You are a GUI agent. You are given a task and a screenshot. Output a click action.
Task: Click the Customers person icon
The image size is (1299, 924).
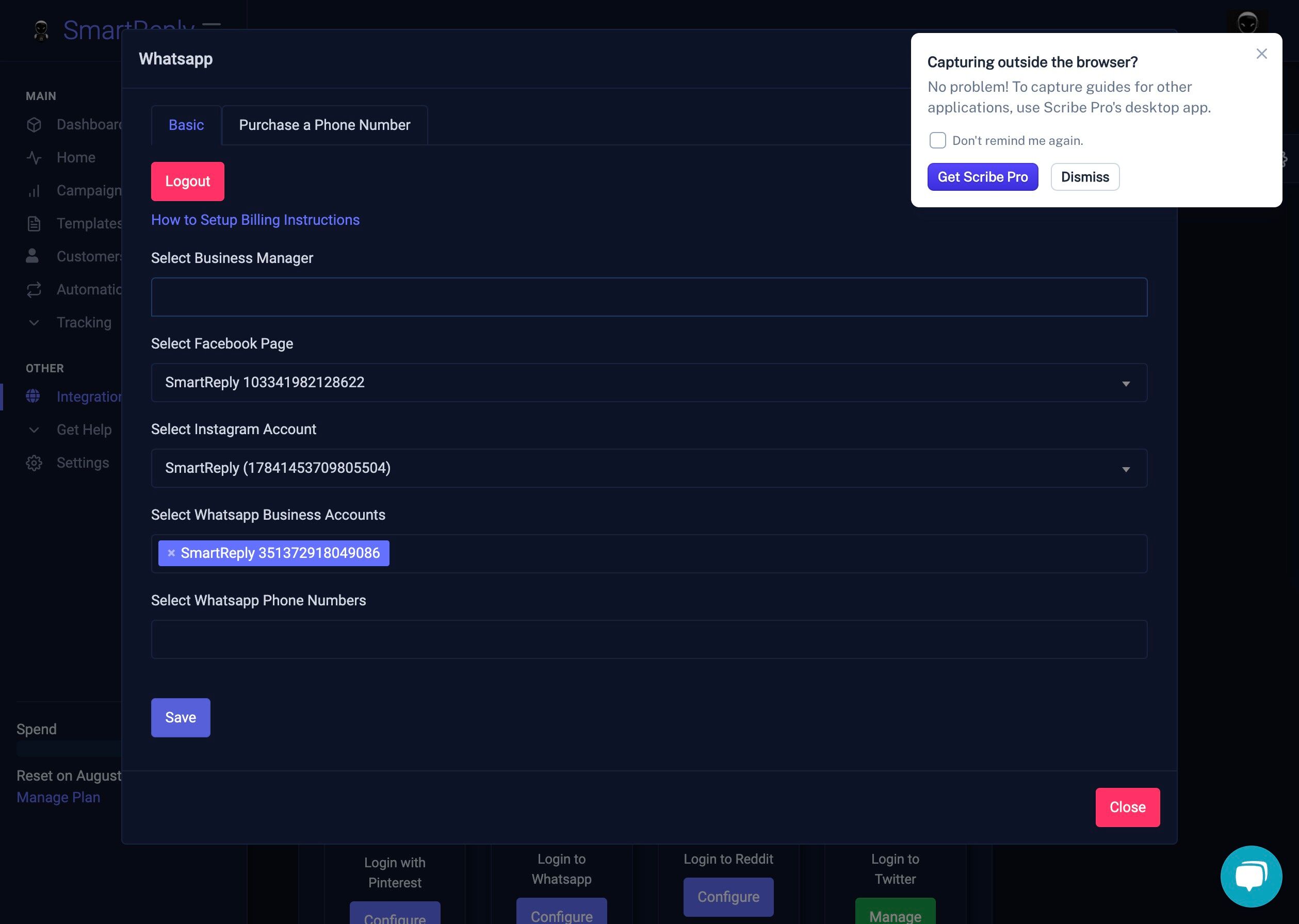pyautogui.click(x=33, y=256)
